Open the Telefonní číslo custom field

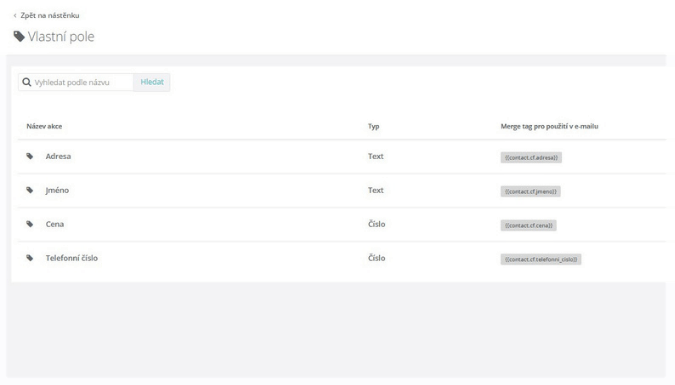click(x=72, y=258)
